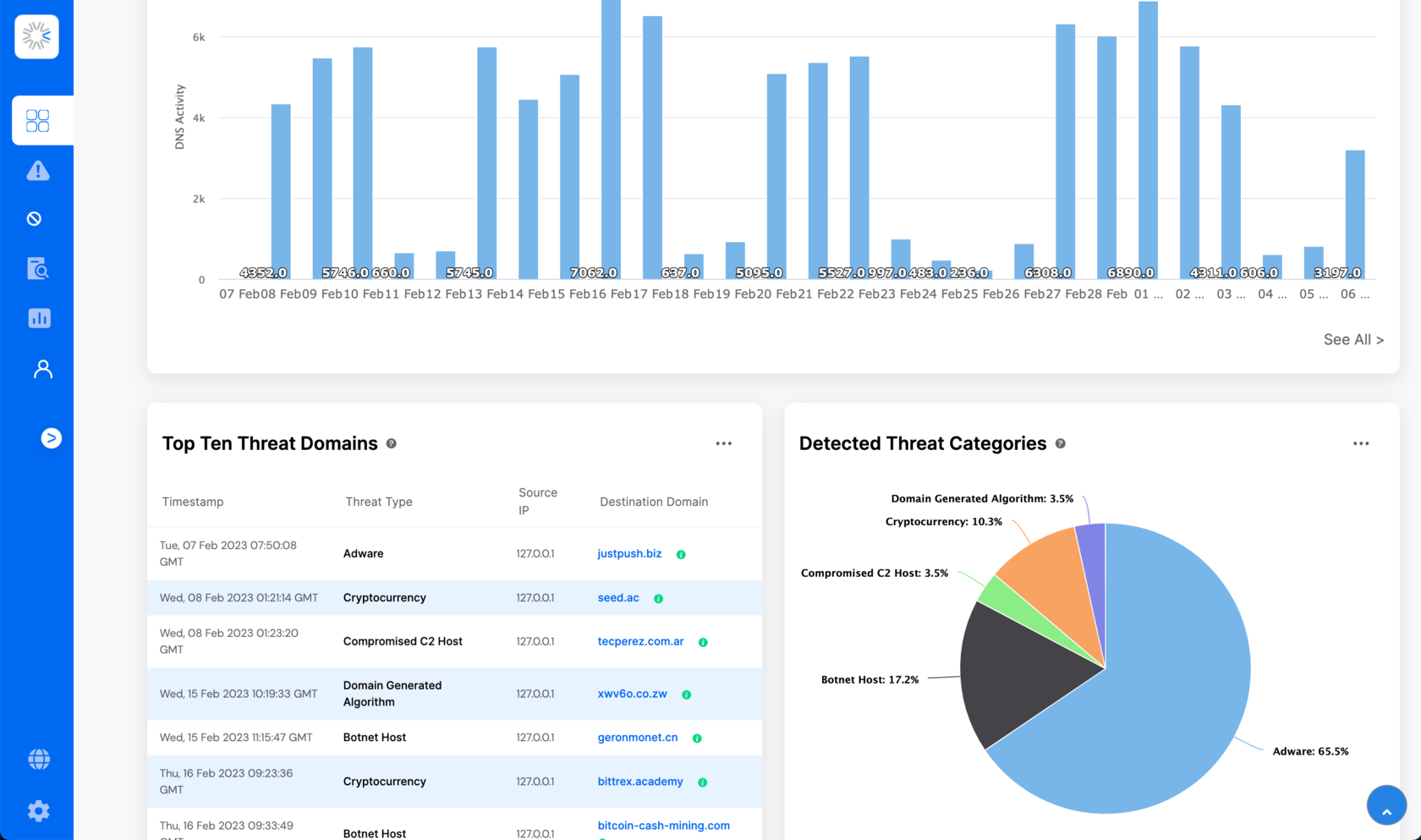Image resolution: width=1421 pixels, height=840 pixels.
Task: Click info icon next to geronmonet.cn
Action: coord(697,738)
